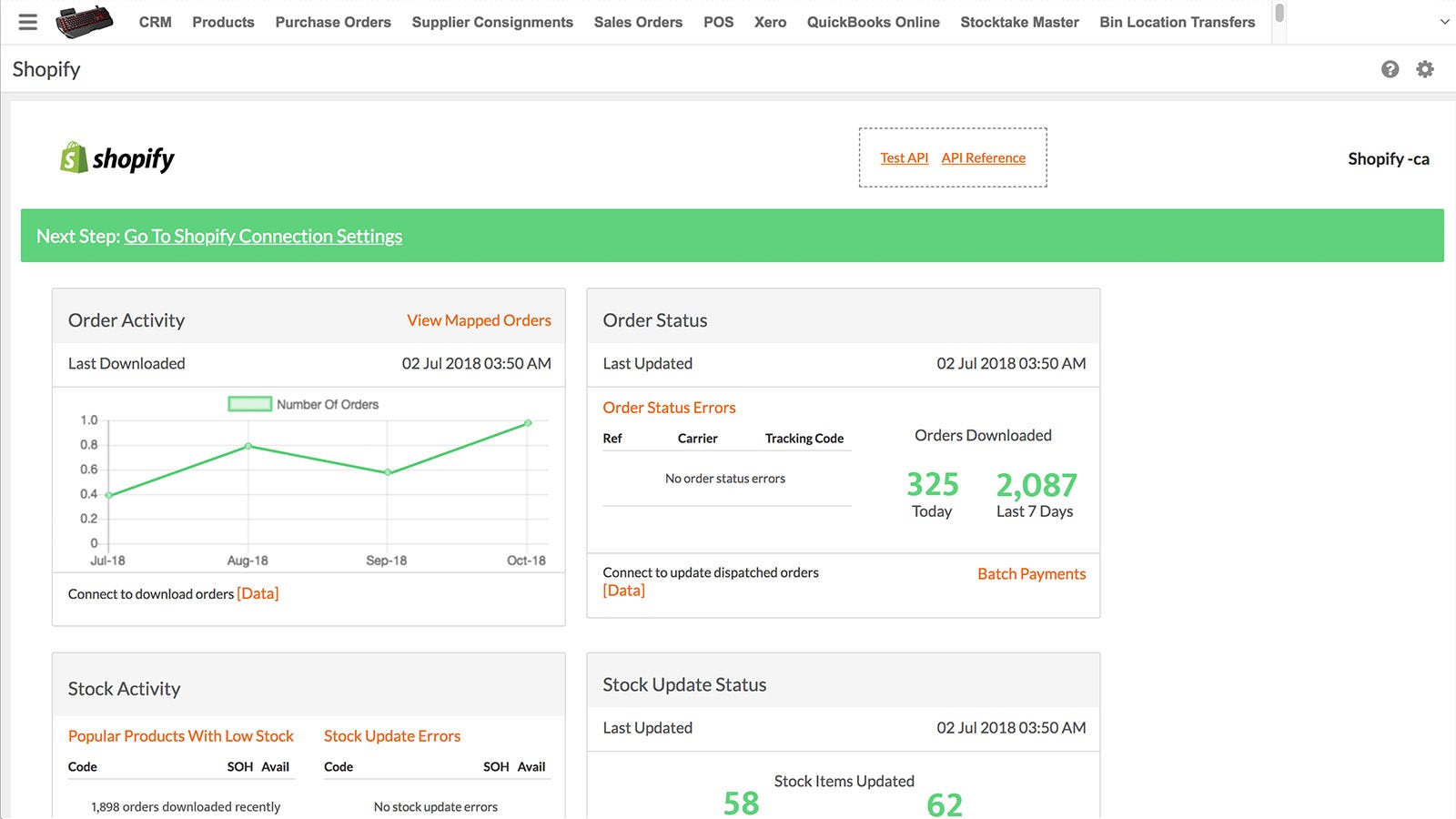Click the Tracking Code column header

[x=804, y=439]
